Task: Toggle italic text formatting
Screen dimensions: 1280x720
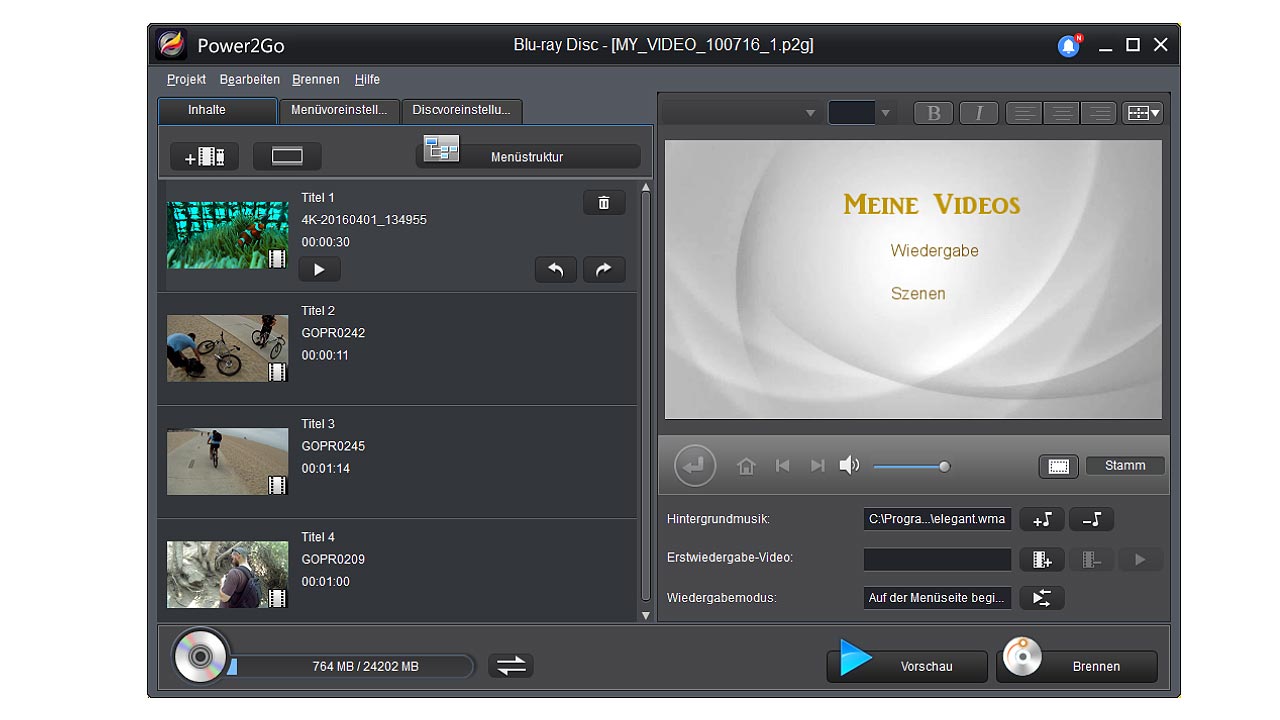Action: 978,112
